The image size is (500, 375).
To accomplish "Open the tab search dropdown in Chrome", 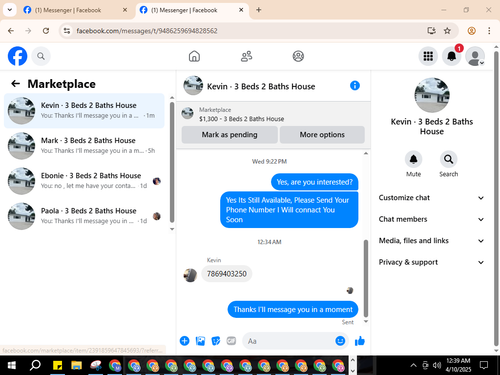I will click(x=10, y=10).
